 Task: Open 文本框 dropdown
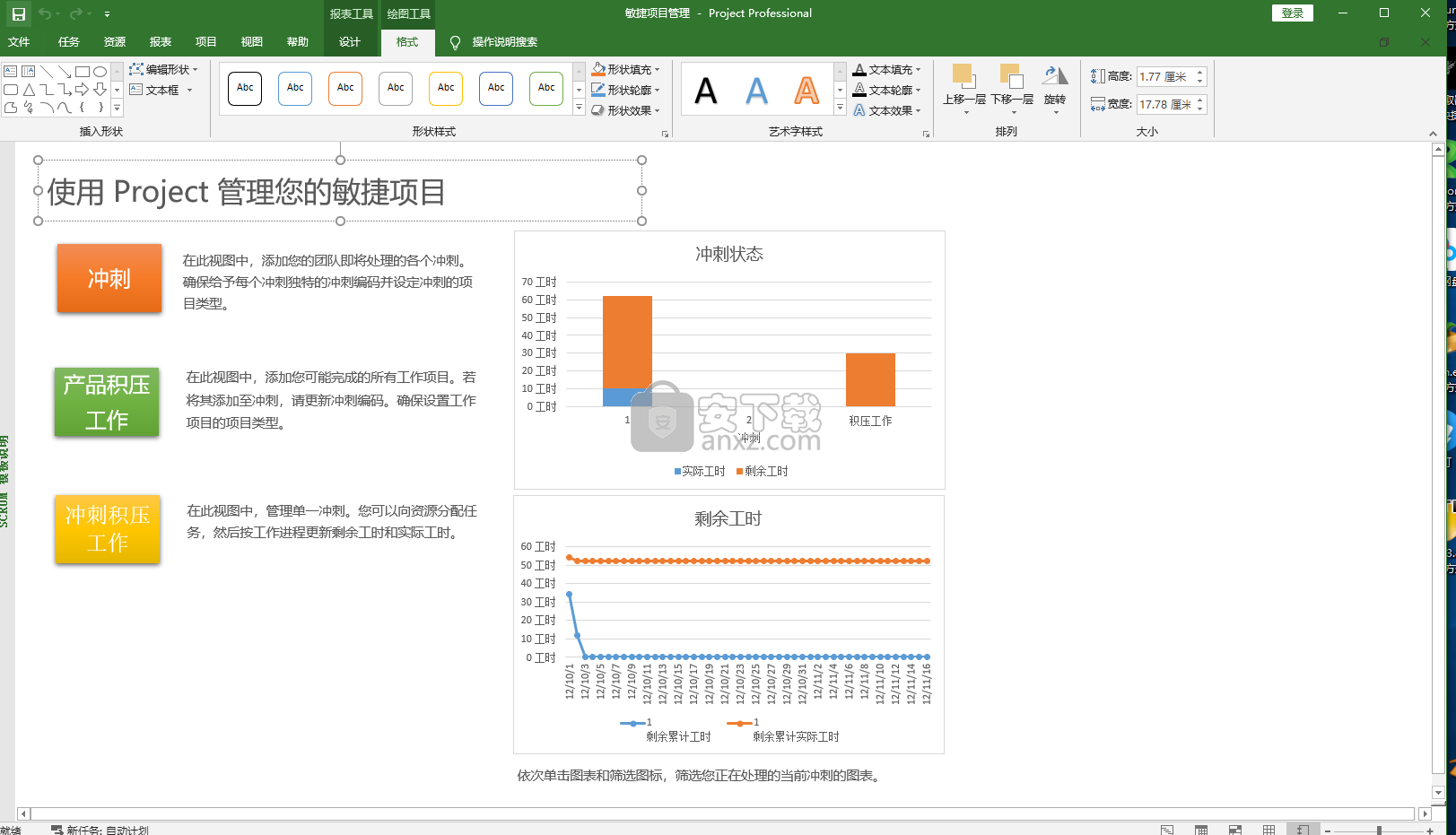pos(161,90)
